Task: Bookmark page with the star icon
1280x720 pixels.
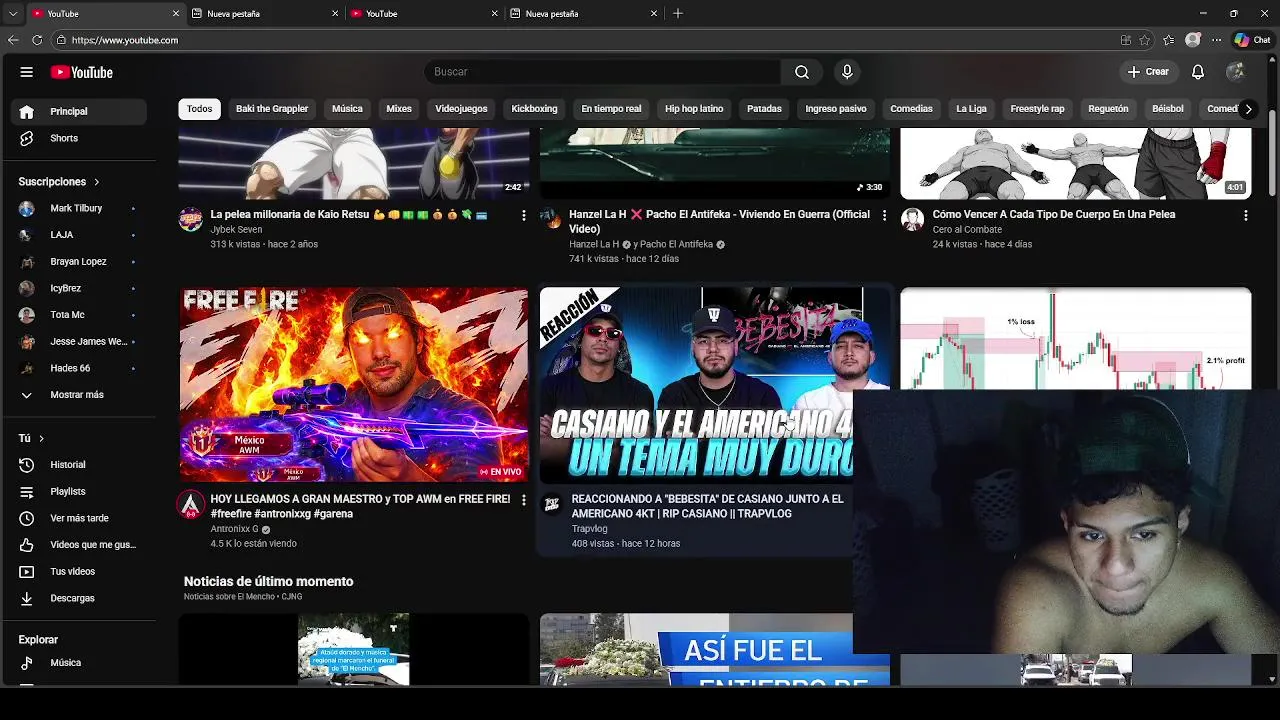Action: [x=1145, y=40]
